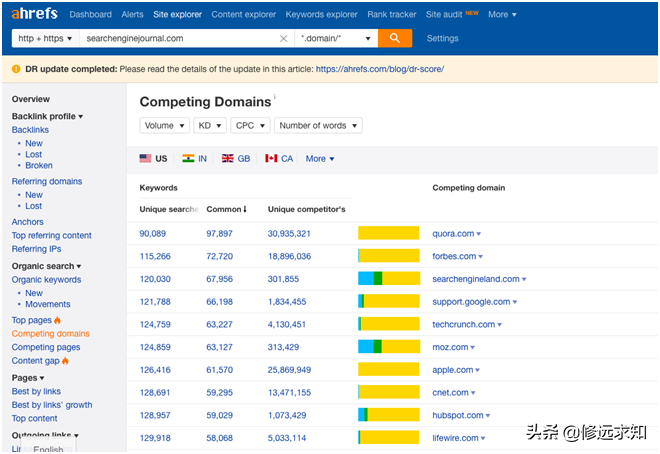Image resolution: width=660 pixels, height=454 pixels.
Task: Open Settings link
Action: pyautogui.click(x=442, y=38)
